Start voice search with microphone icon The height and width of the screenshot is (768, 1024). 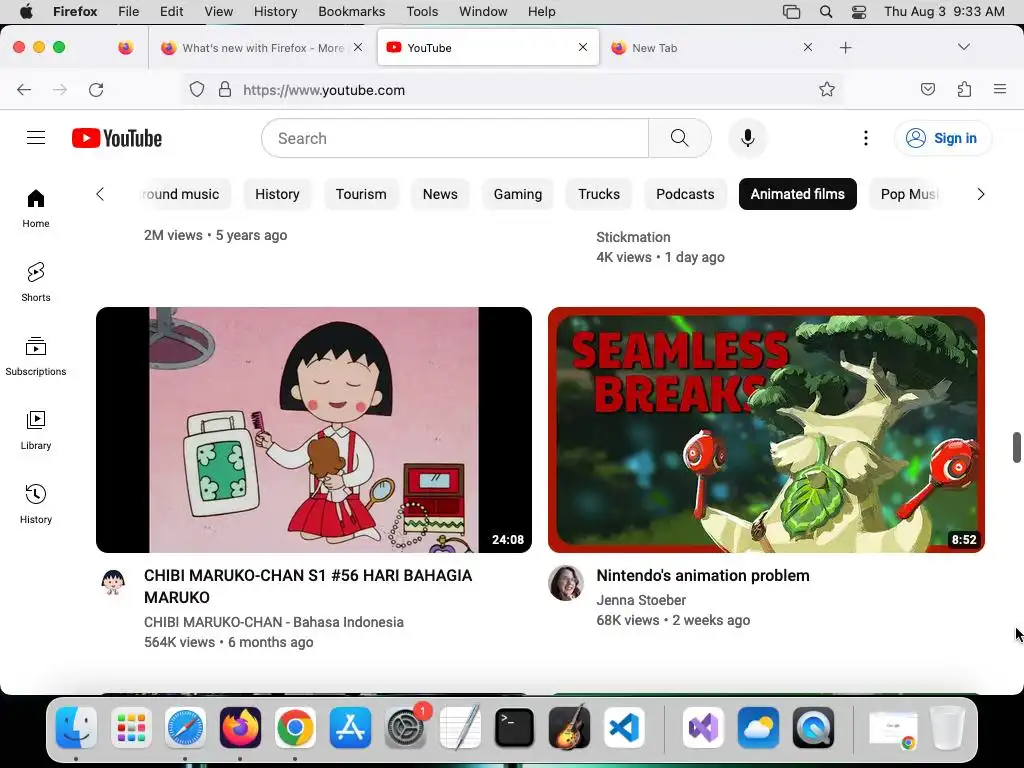(x=748, y=138)
